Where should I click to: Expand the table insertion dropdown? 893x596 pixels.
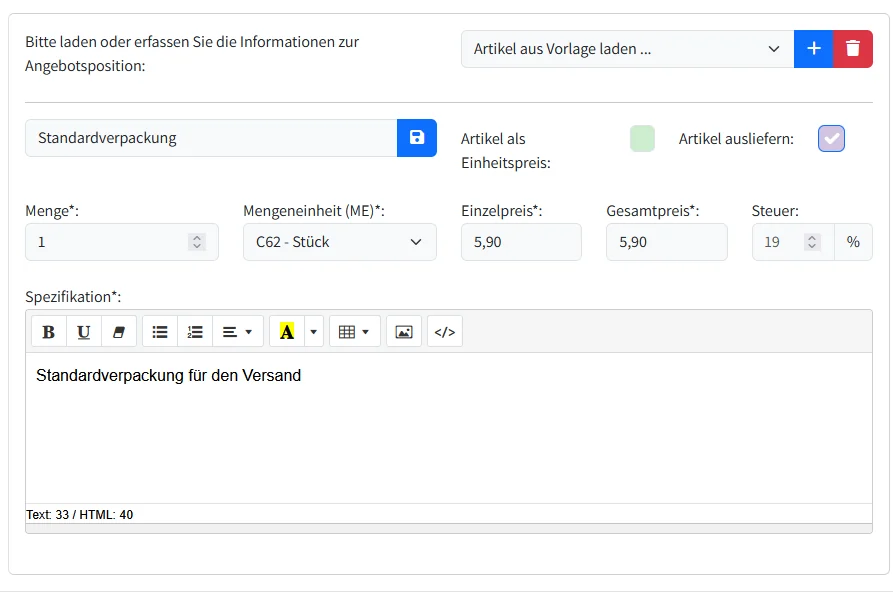pos(363,331)
